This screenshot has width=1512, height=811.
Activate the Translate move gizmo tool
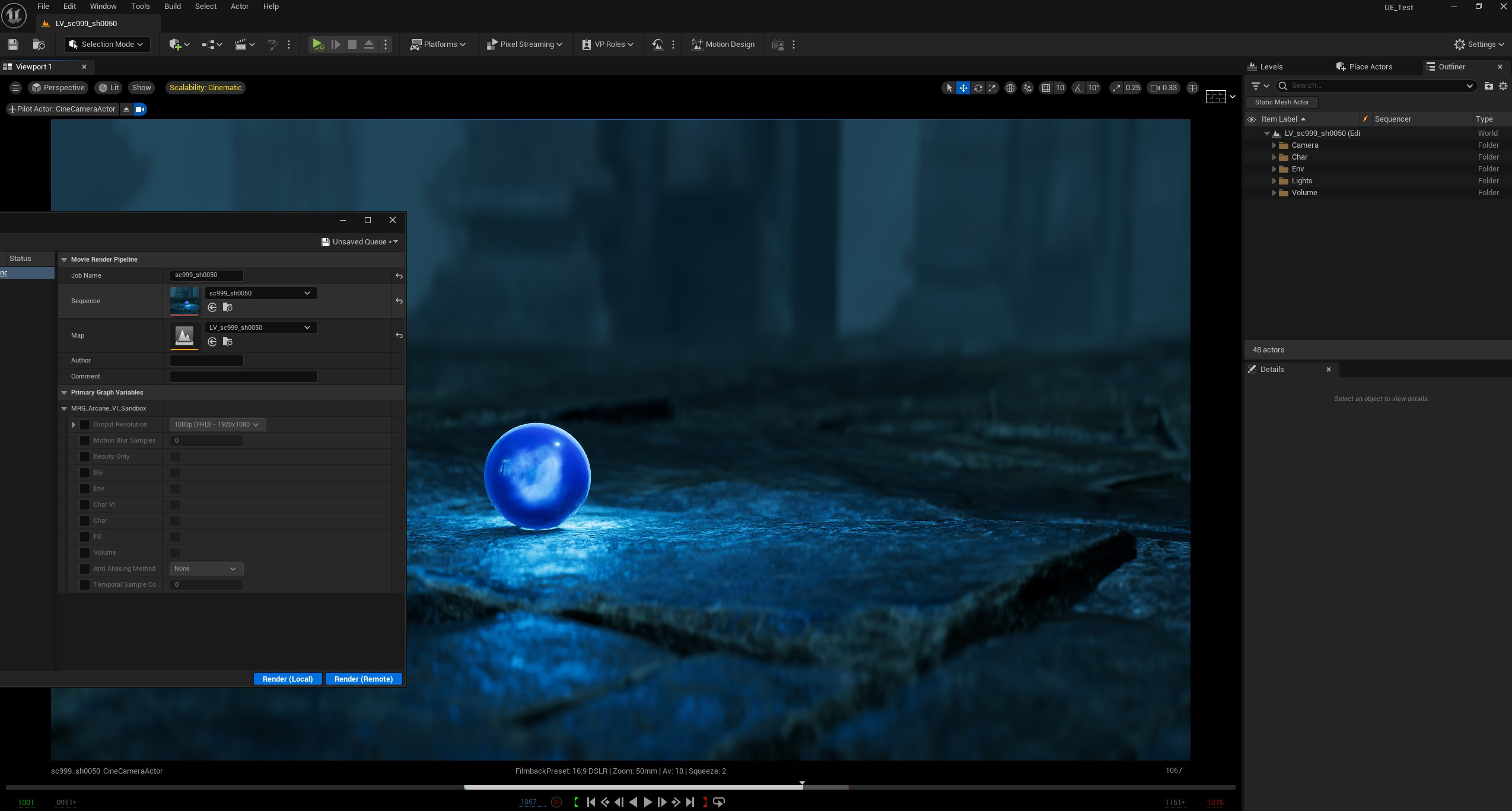click(963, 88)
